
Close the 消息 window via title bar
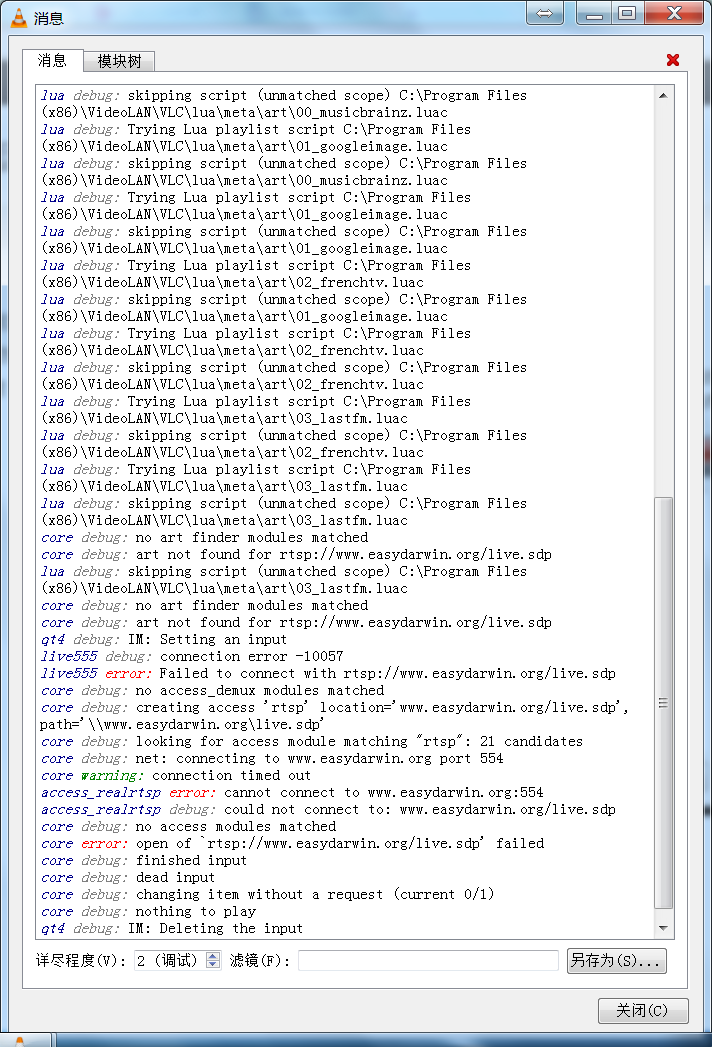click(673, 13)
